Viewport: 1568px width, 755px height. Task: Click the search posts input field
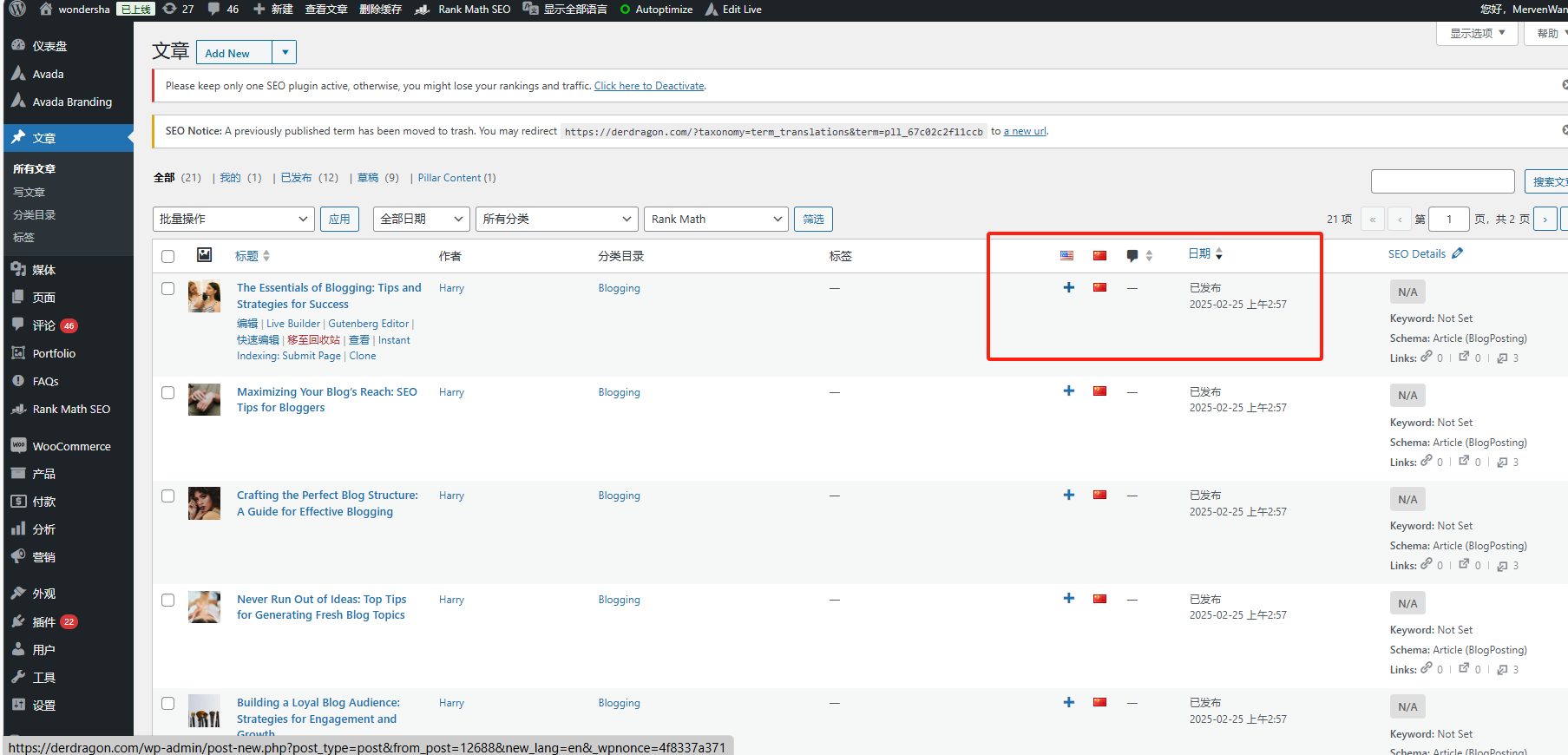[1442, 181]
